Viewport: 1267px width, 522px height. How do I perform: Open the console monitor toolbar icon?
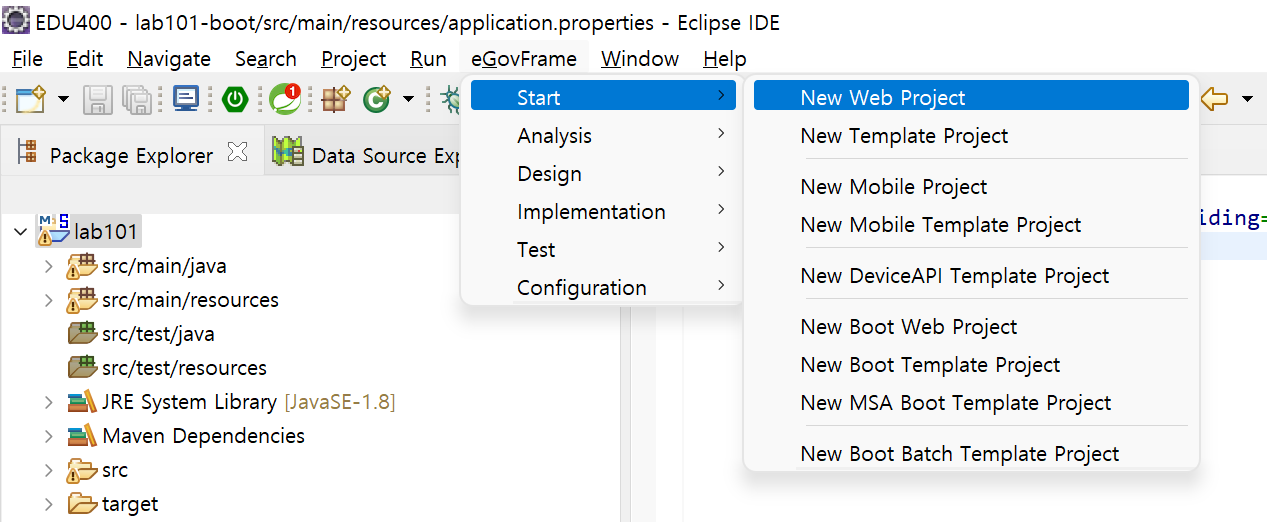(x=186, y=98)
